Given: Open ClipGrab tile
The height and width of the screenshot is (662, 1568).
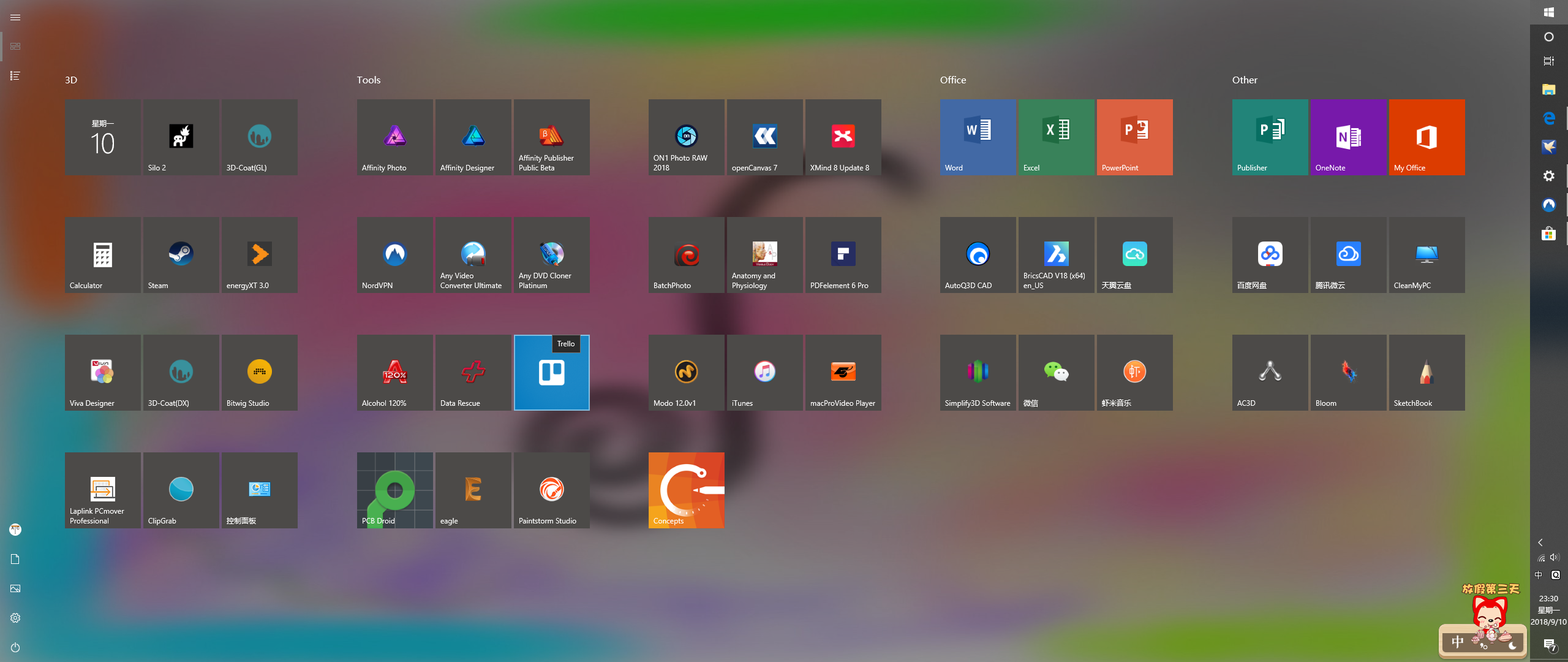Looking at the screenshot, I should click(x=181, y=490).
